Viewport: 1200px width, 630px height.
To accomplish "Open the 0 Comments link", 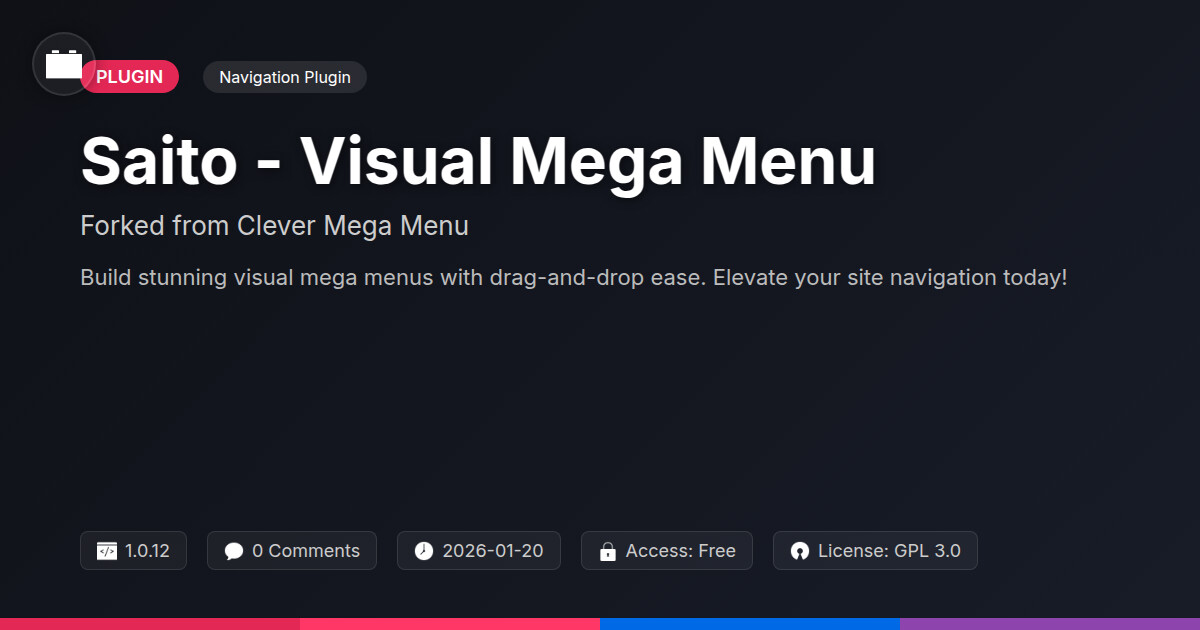I will pos(305,551).
